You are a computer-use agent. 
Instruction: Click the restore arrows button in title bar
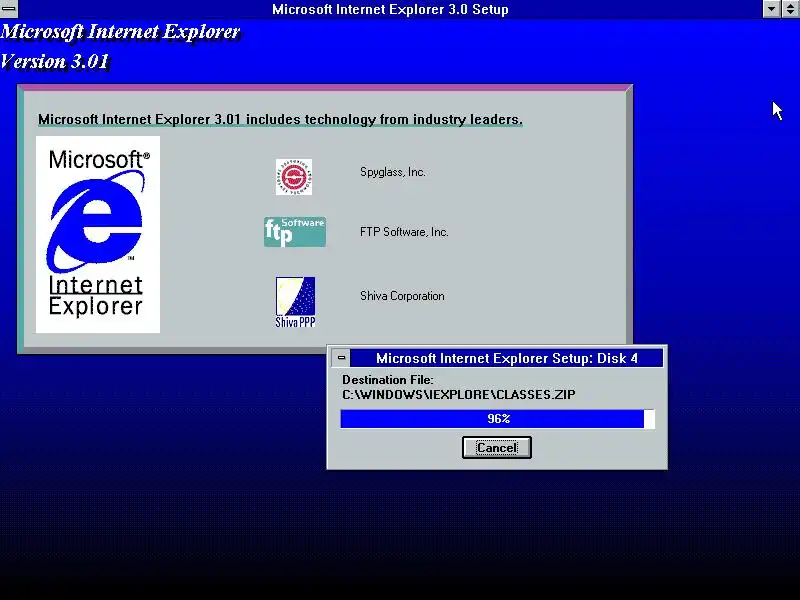point(791,9)
